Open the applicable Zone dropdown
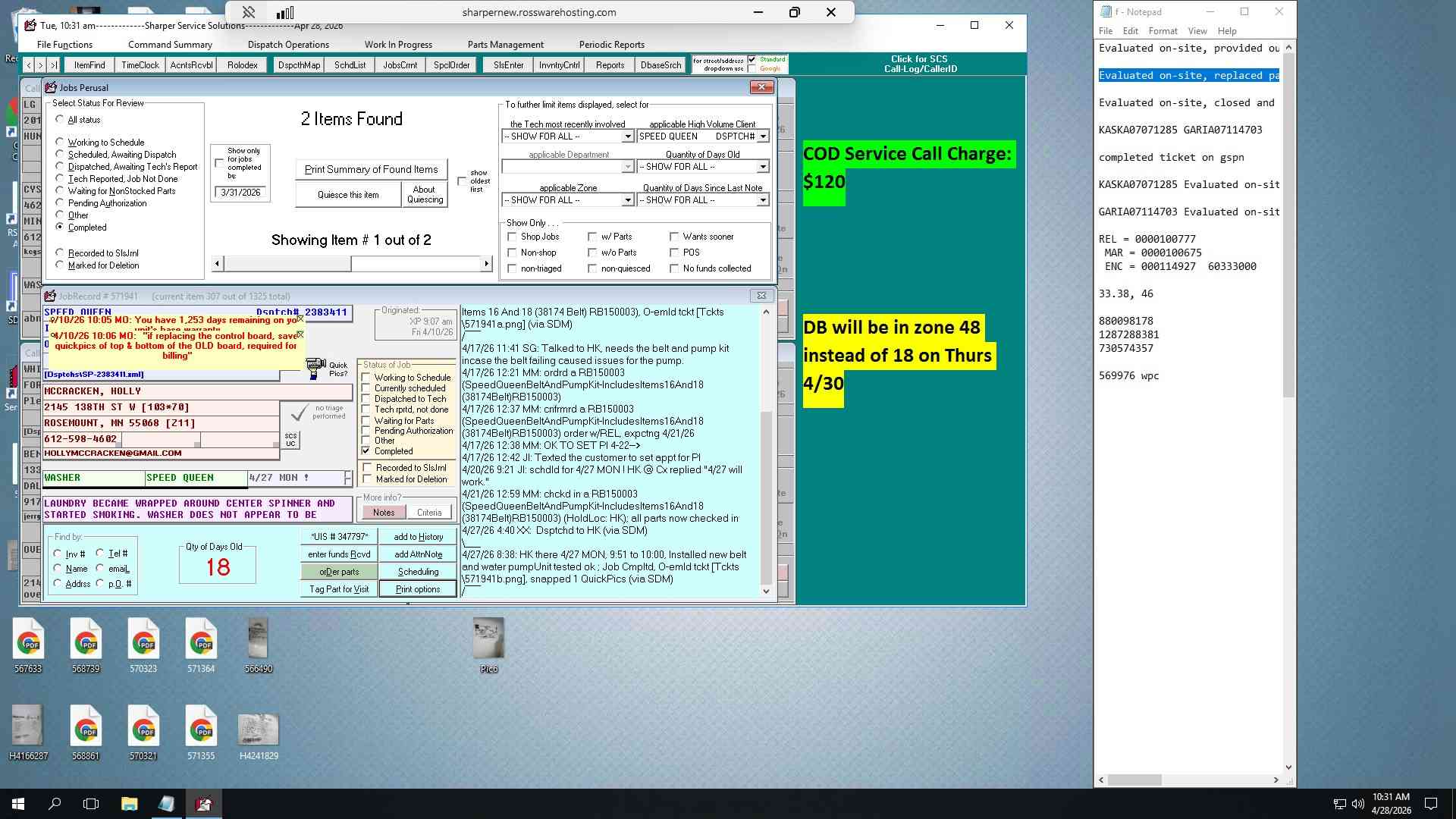The width and height of the screenshot is (1456, 819). click(628, 200)
